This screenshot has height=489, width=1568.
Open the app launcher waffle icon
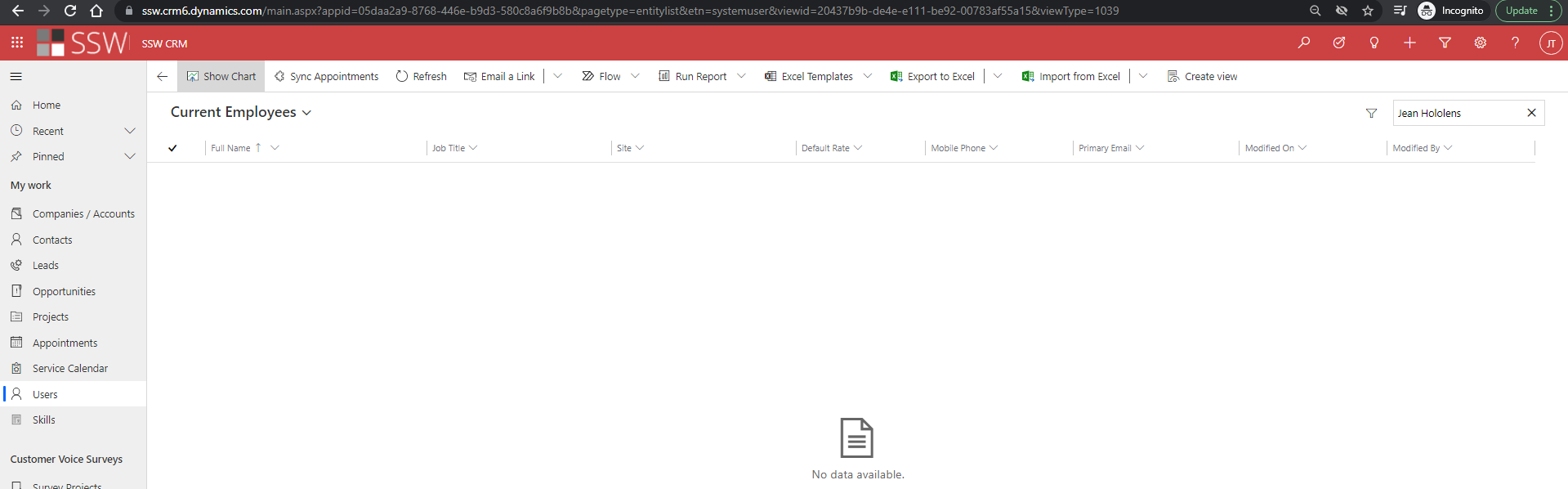16,43
